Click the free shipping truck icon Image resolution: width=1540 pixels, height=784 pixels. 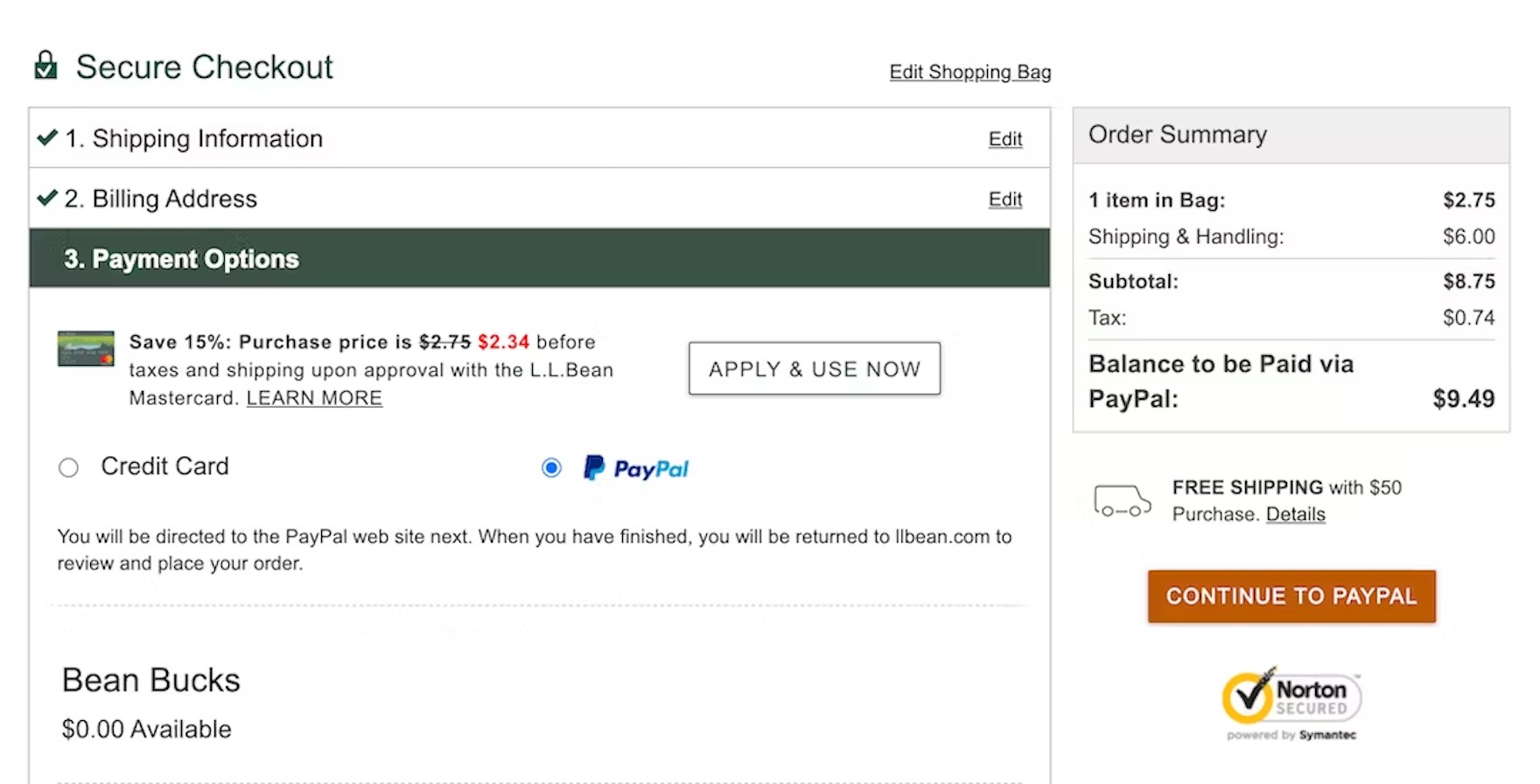tap(1122, 500)
